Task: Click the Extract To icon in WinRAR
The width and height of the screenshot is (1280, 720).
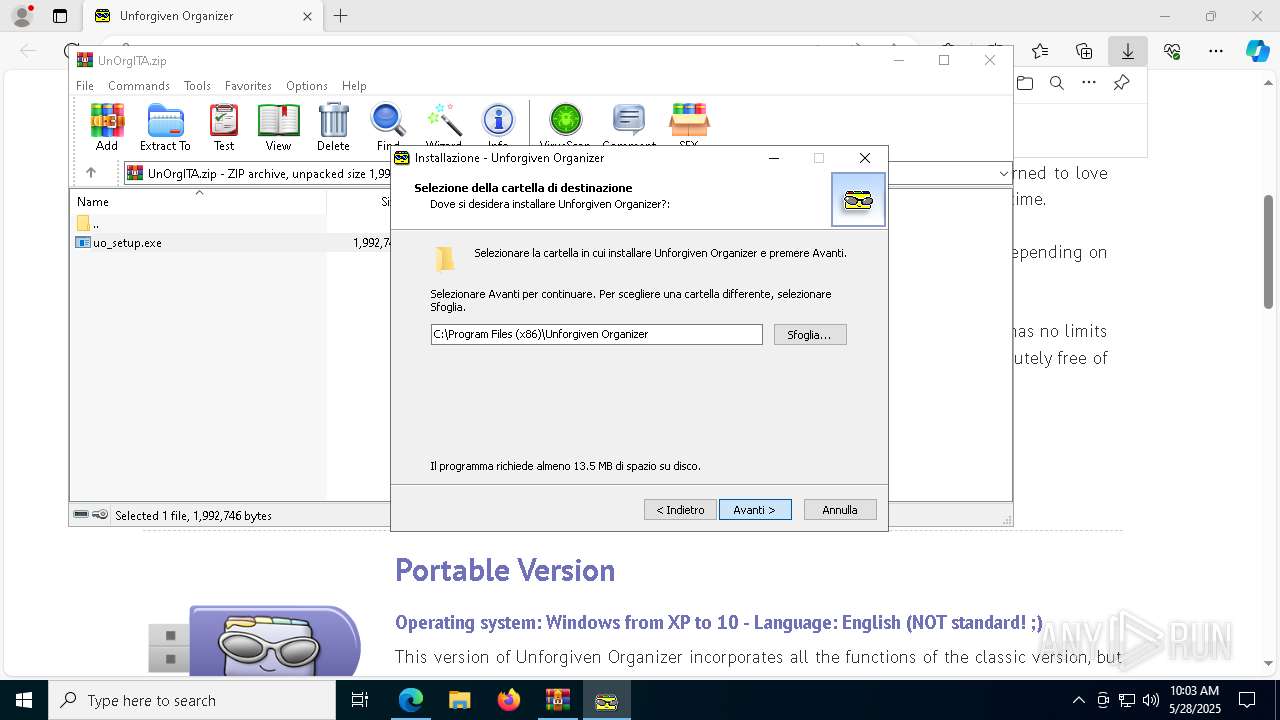Action: [x=165, y=127]
